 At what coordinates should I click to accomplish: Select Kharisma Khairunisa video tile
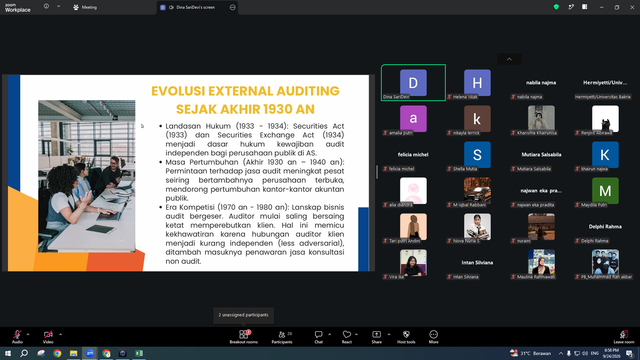tap(541, 118)
